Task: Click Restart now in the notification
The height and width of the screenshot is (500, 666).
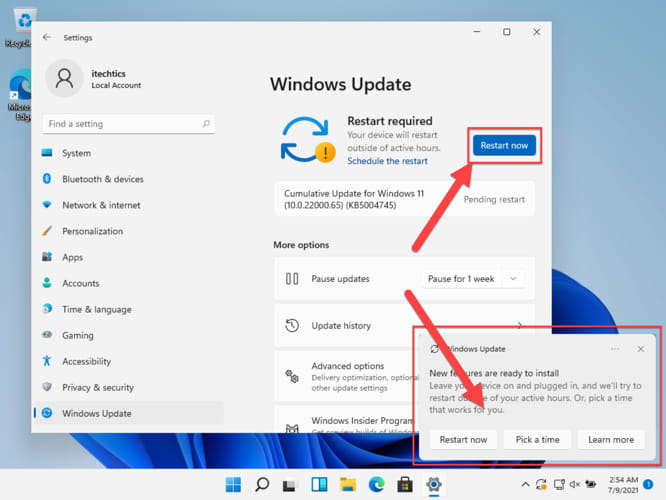Action: tap(463, 440)
